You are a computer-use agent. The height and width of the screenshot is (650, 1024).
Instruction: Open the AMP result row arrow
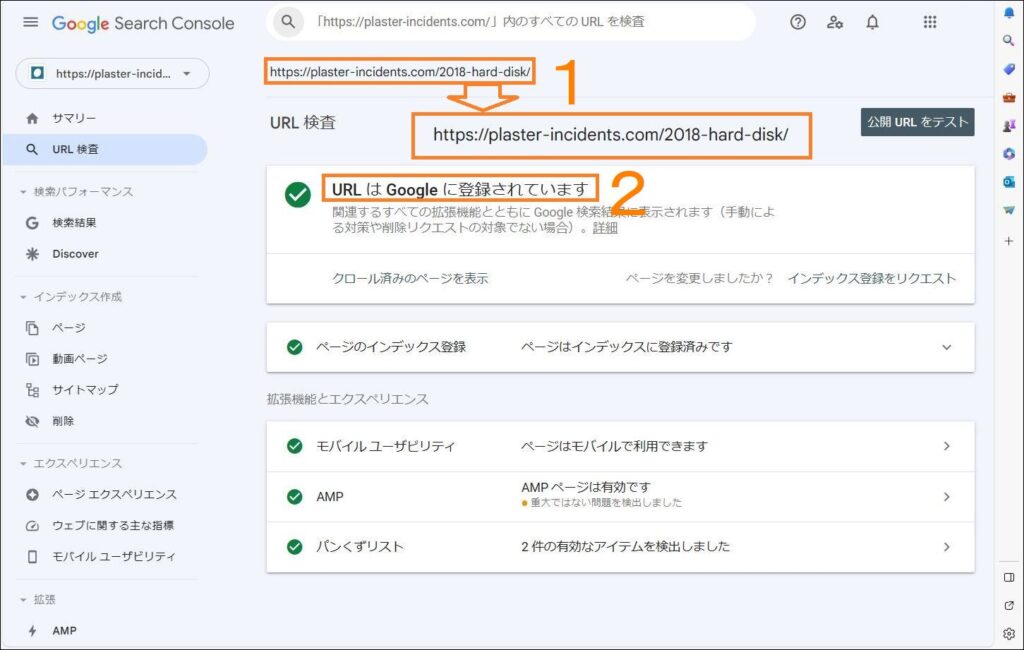pyautogui.click(x=946, y=497)
